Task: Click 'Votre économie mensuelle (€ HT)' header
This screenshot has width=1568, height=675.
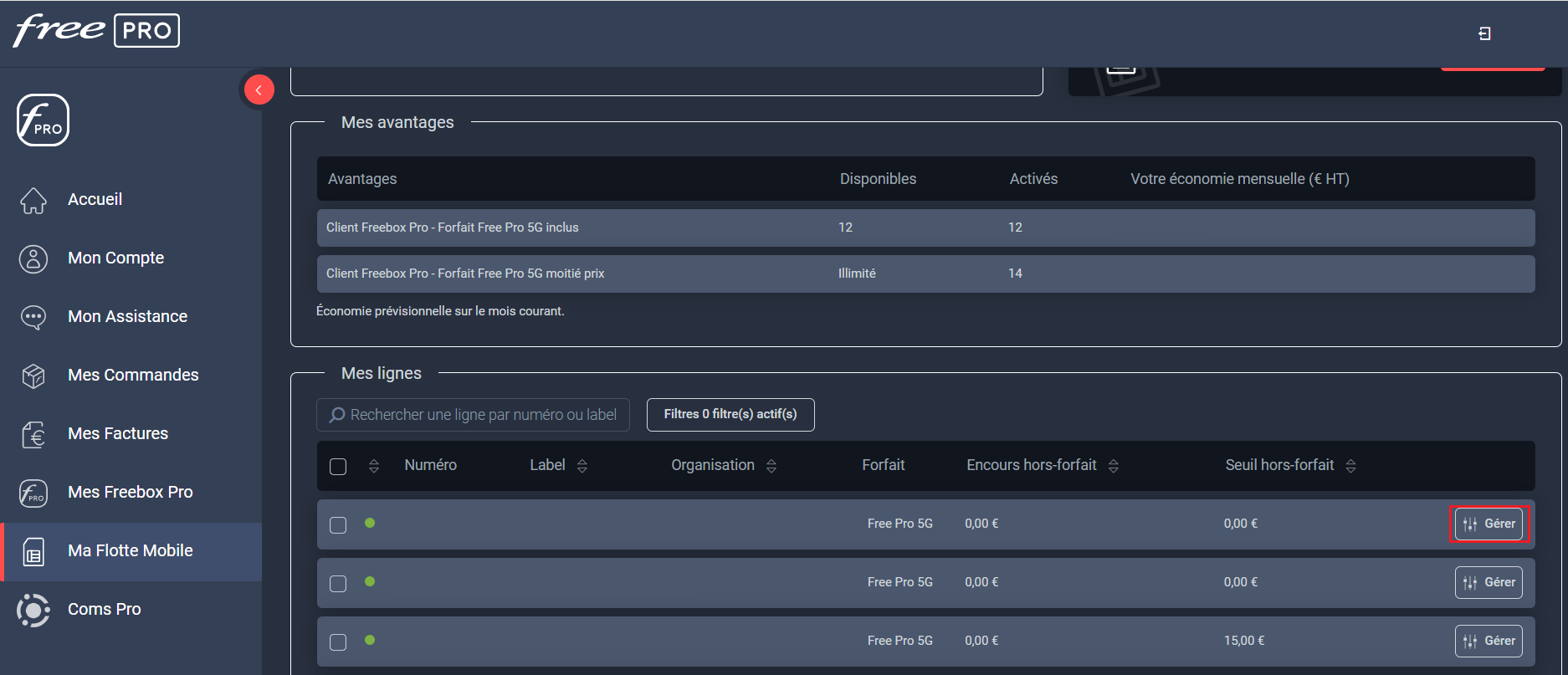Action: click(x=1240, y=179)
